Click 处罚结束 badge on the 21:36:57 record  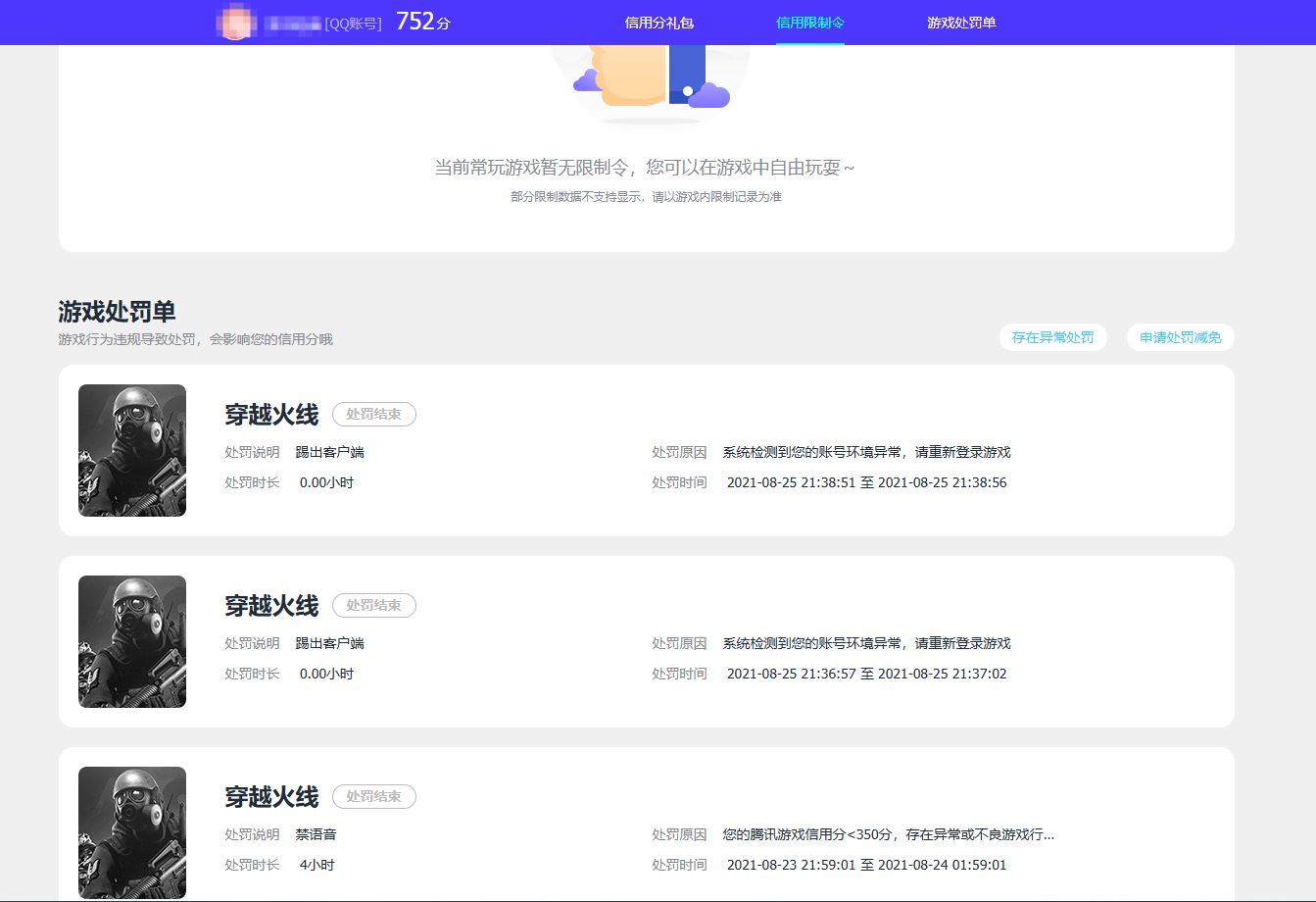(x=373, y=606)
